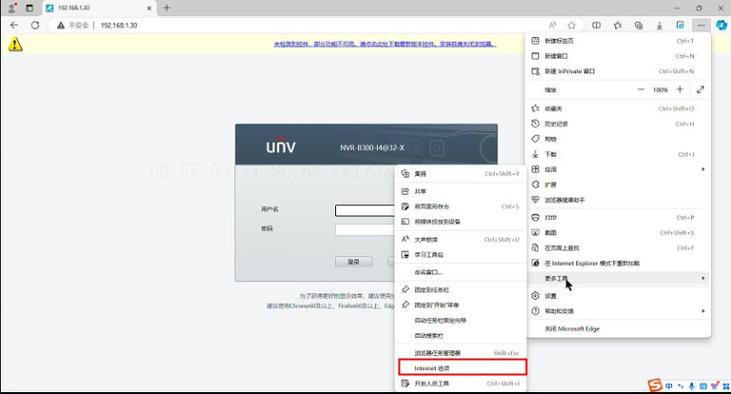The image size is (731, 394).
Task: Select New window (新建窗口) menu item
Action: (x=618, y=56)
